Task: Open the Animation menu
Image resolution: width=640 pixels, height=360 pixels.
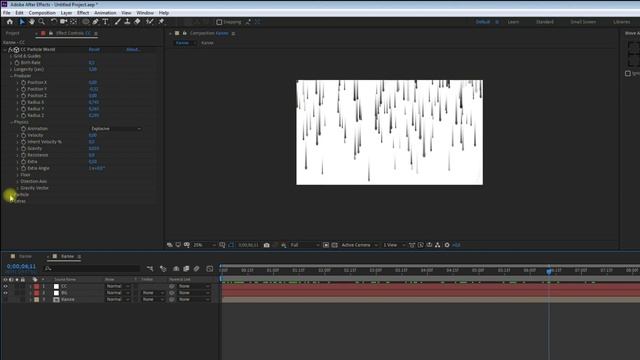Action: click(105, 13)
